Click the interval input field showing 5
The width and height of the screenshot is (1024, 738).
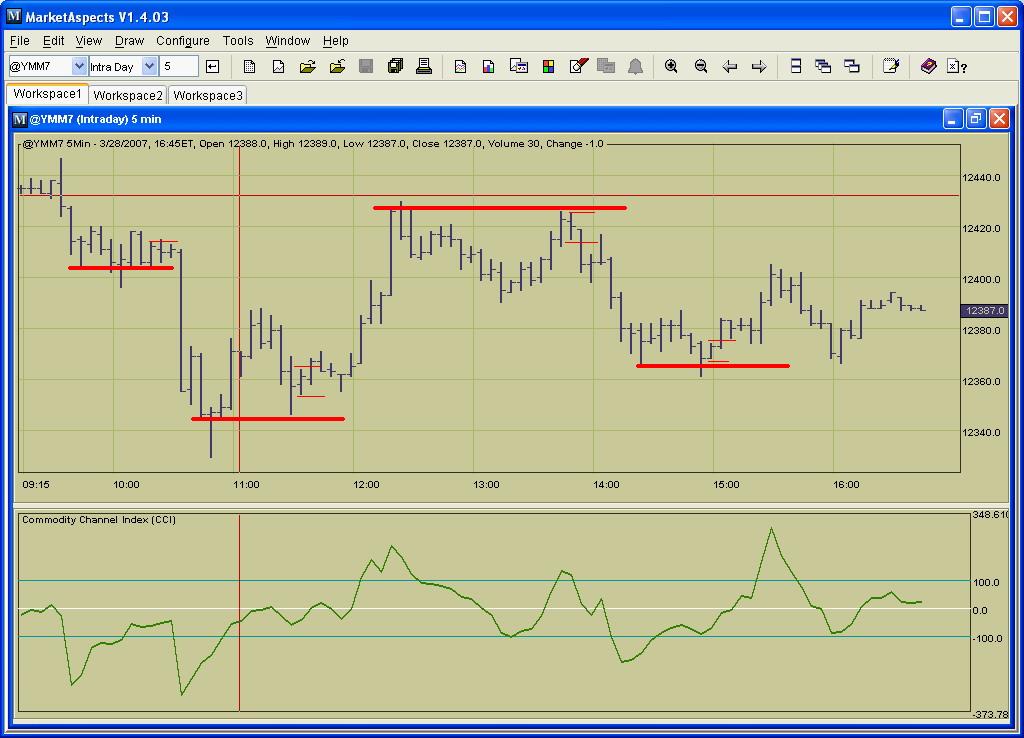179,67
